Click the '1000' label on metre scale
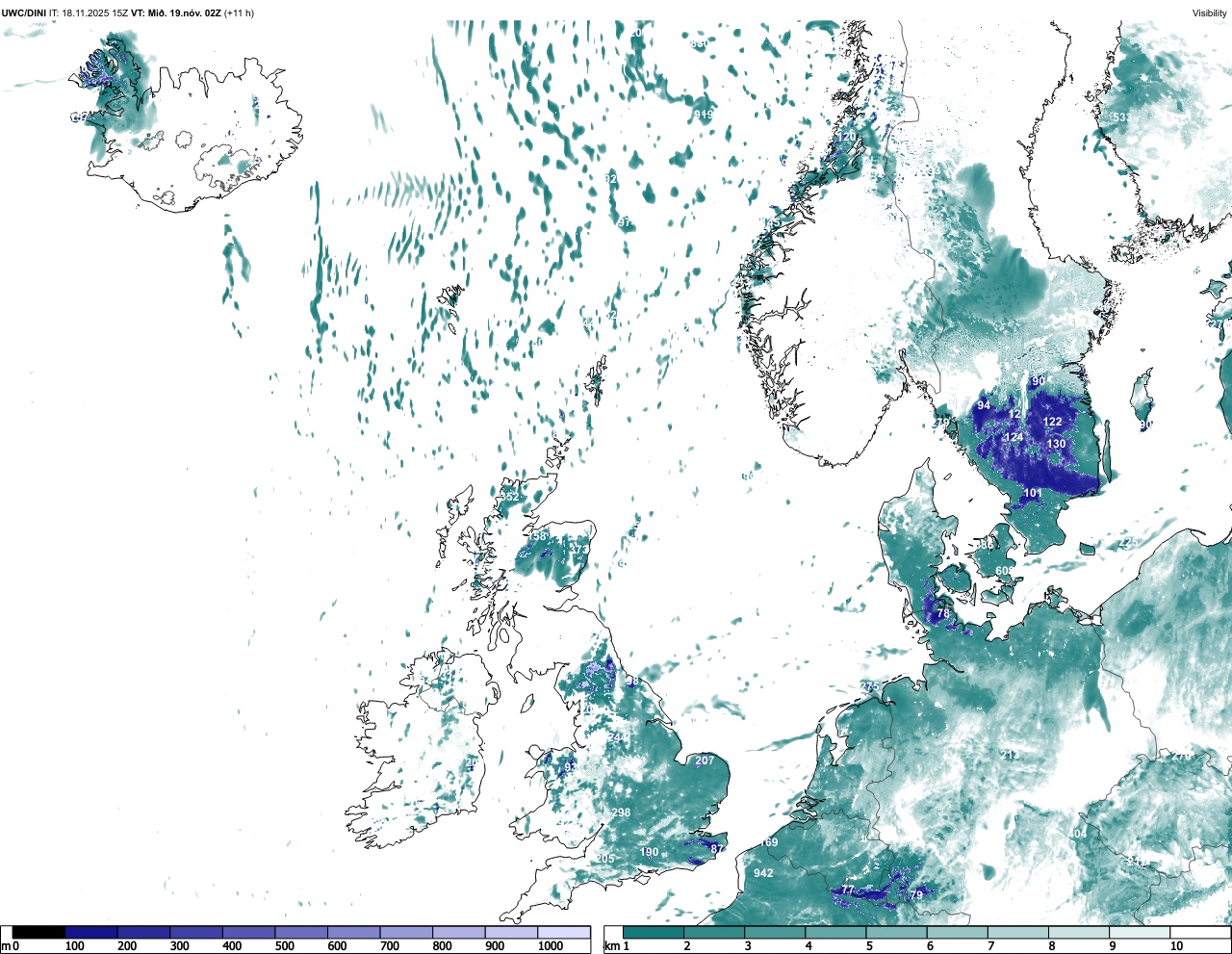Viewport: 1232px width, 954px height. [551, 946]
